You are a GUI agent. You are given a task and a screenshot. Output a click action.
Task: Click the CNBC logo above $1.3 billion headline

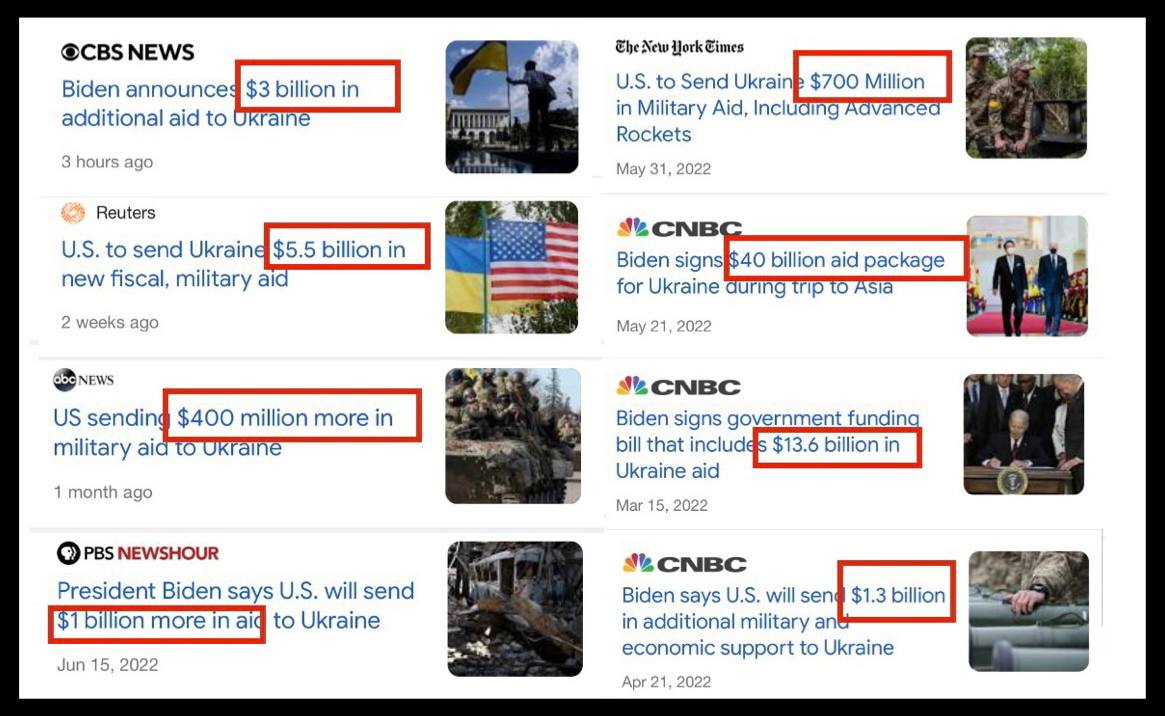click(684, 564)
